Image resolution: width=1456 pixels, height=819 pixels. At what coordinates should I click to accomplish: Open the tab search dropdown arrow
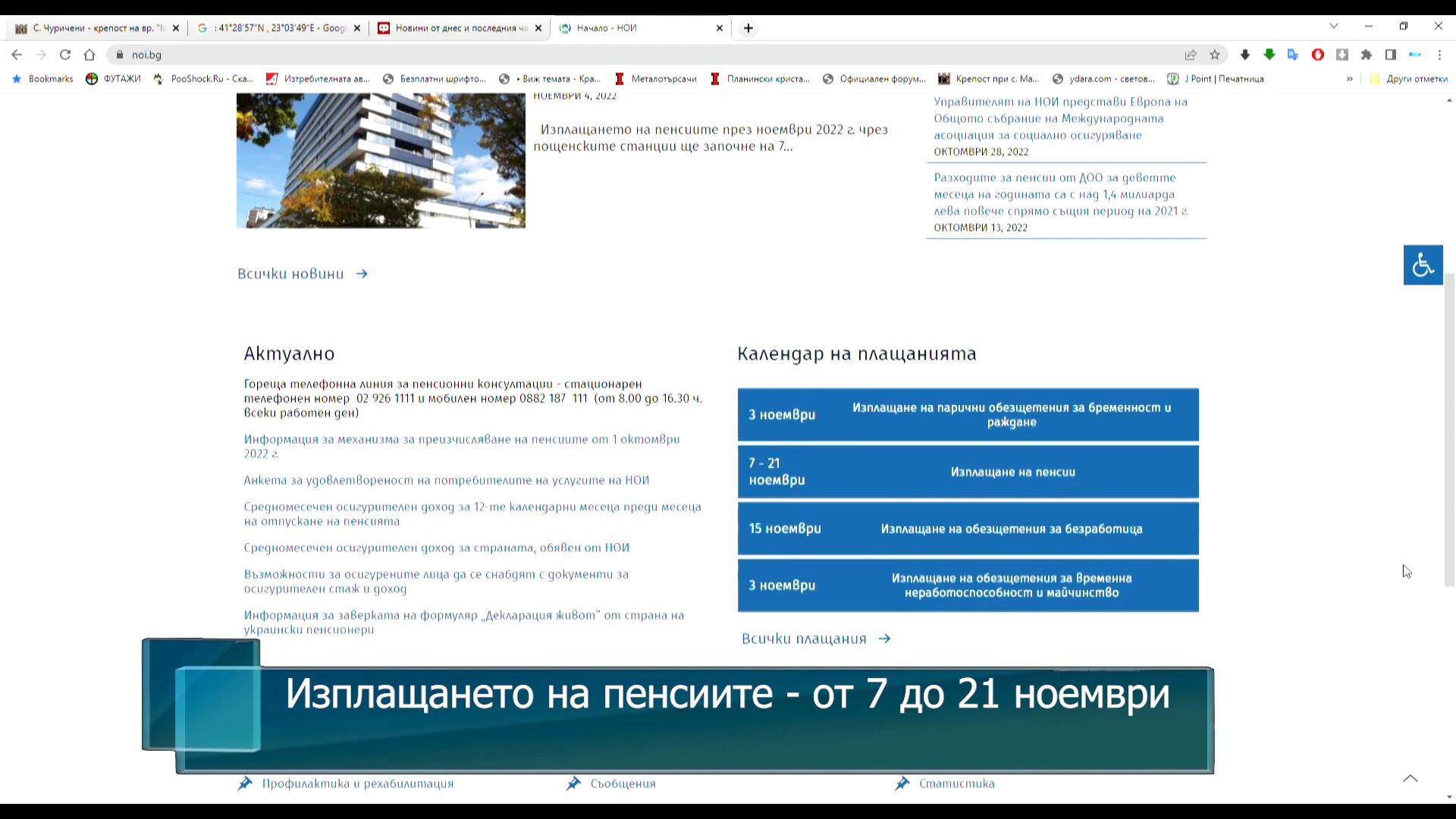[x=1334, y=26]
